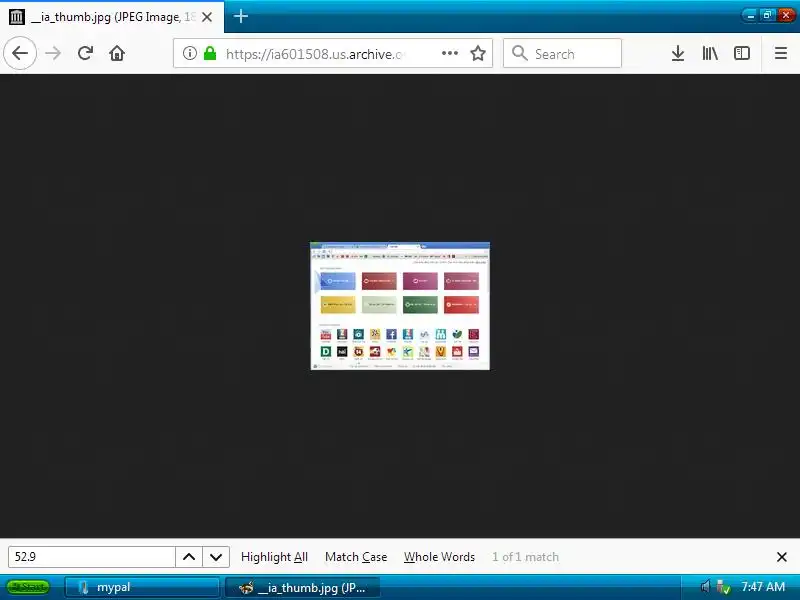Open the Downloads panel
The width and height of the screenshot is (800, 600).
678,53
